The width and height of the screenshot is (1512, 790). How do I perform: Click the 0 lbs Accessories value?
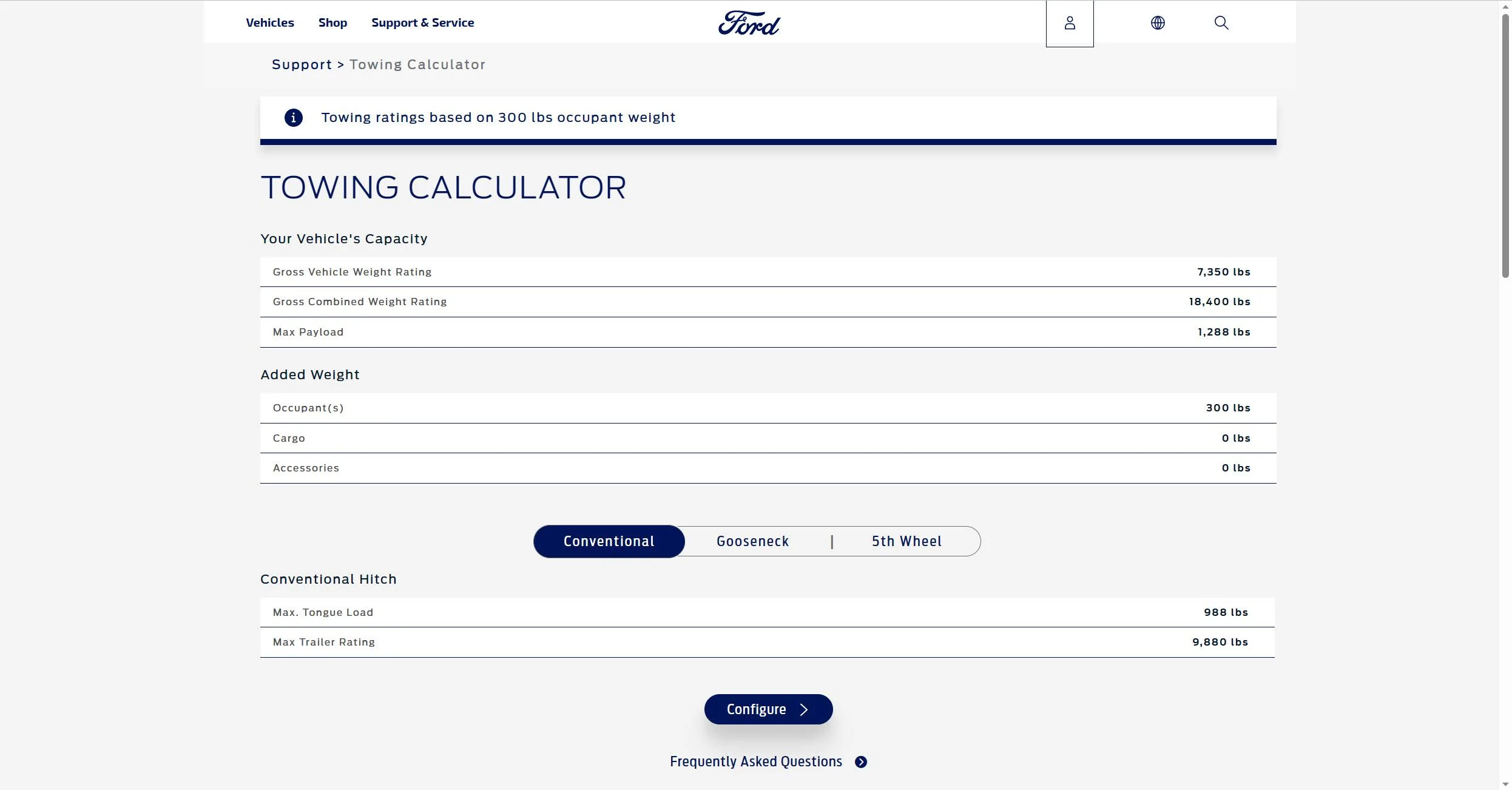tap(1236, 468)
